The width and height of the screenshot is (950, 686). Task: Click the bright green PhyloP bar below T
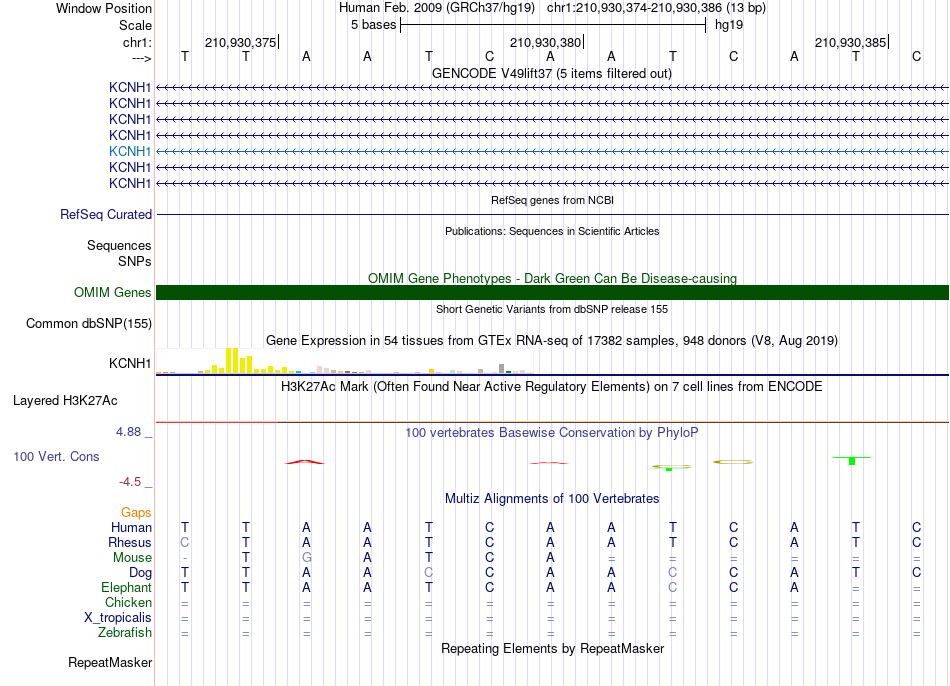click(x=852, y=461)
